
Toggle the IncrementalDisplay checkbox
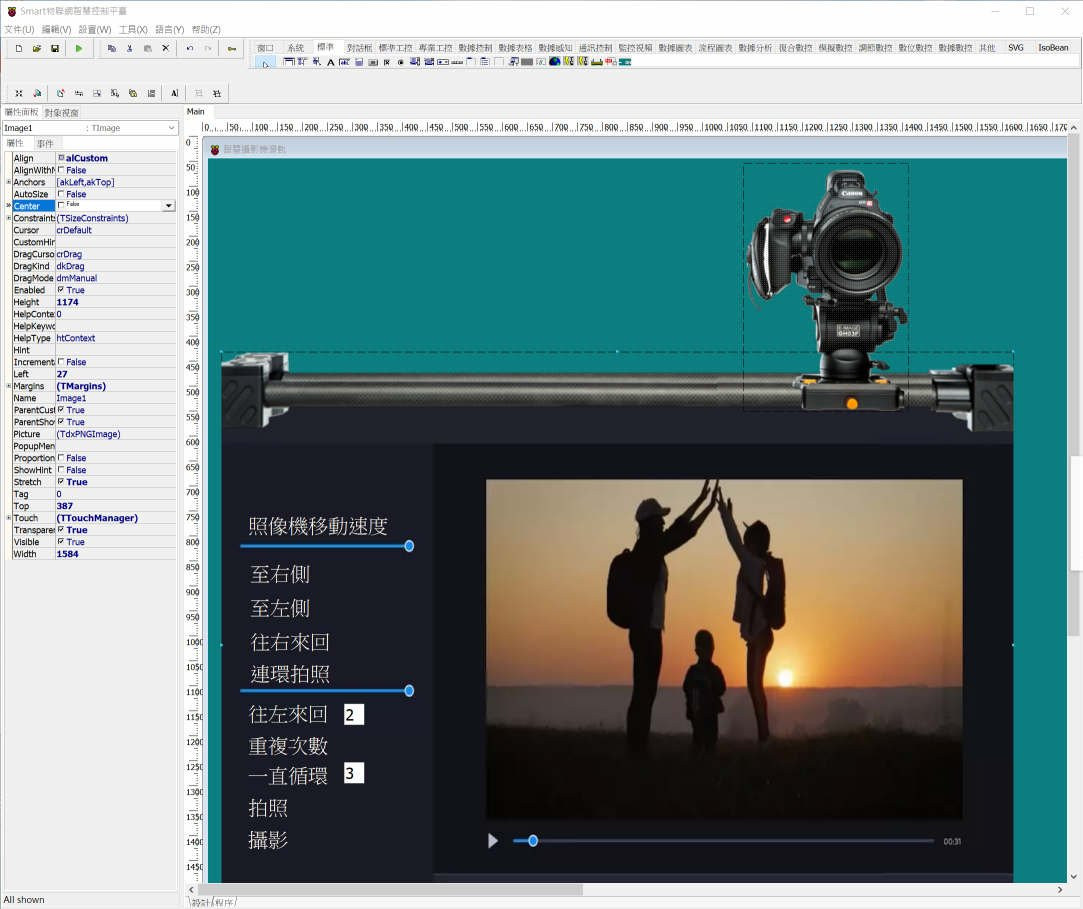[x=61, y=362]
